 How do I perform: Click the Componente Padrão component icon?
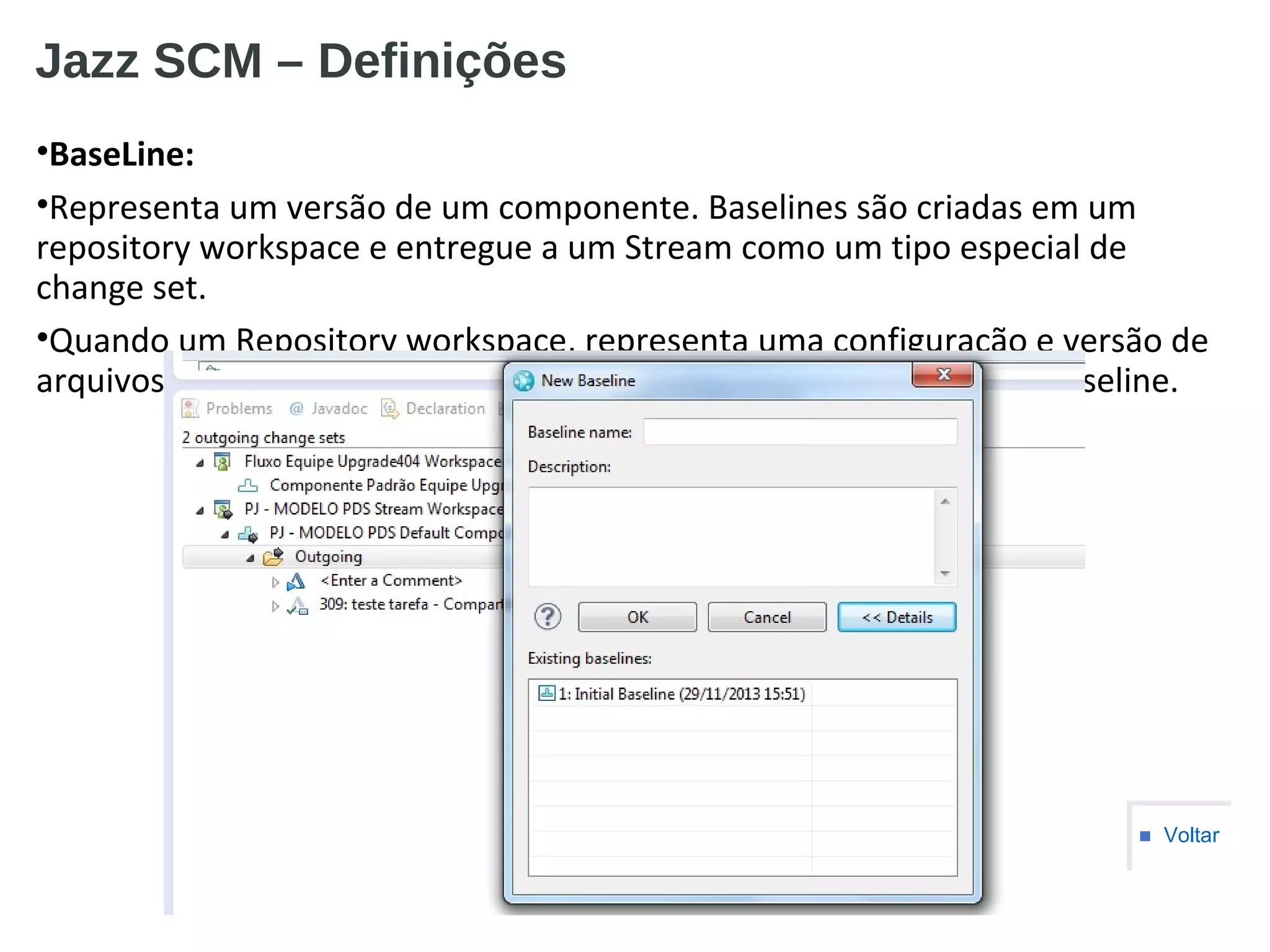(247, 485)
